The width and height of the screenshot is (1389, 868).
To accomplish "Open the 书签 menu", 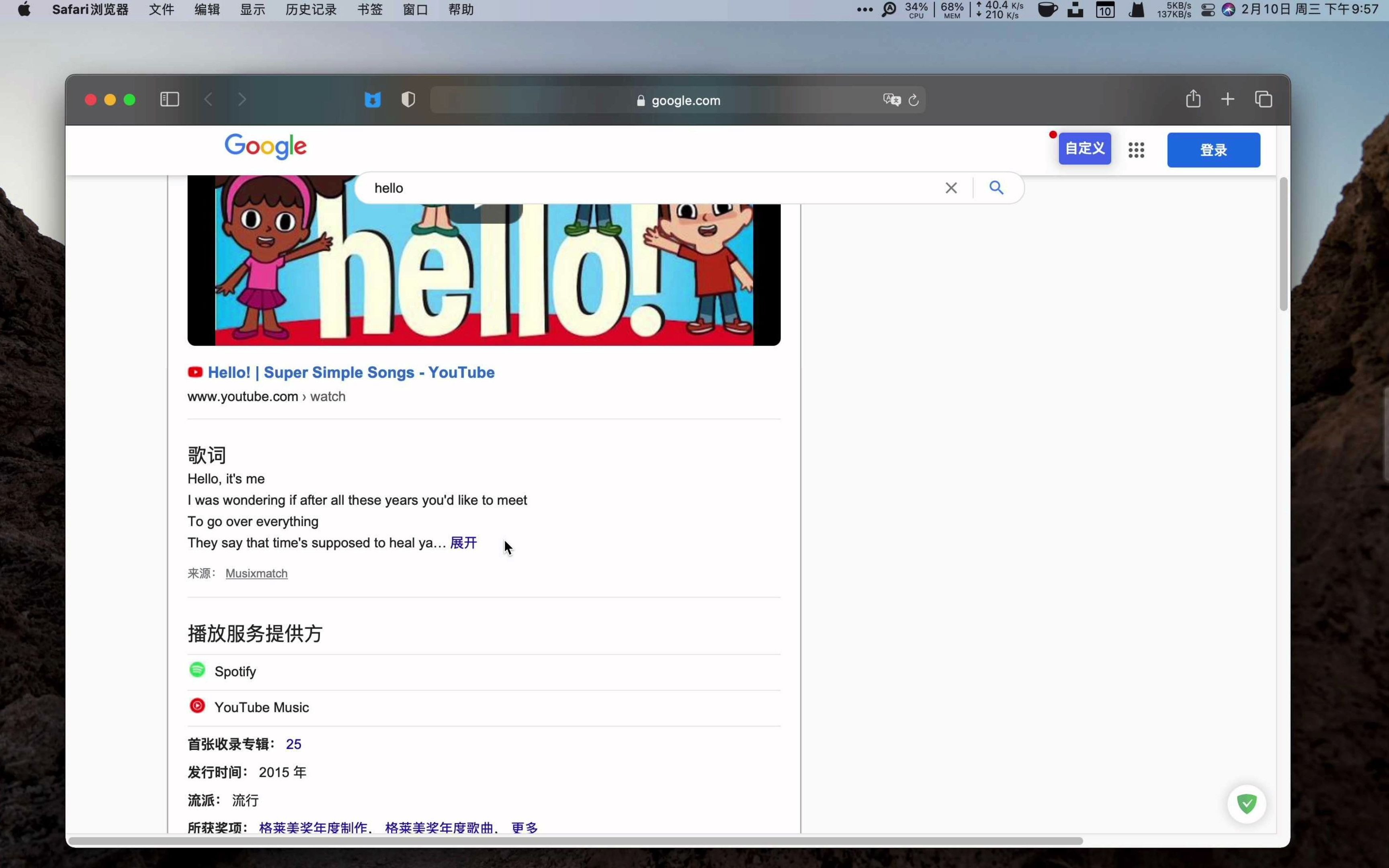I will tap(370, 10).
